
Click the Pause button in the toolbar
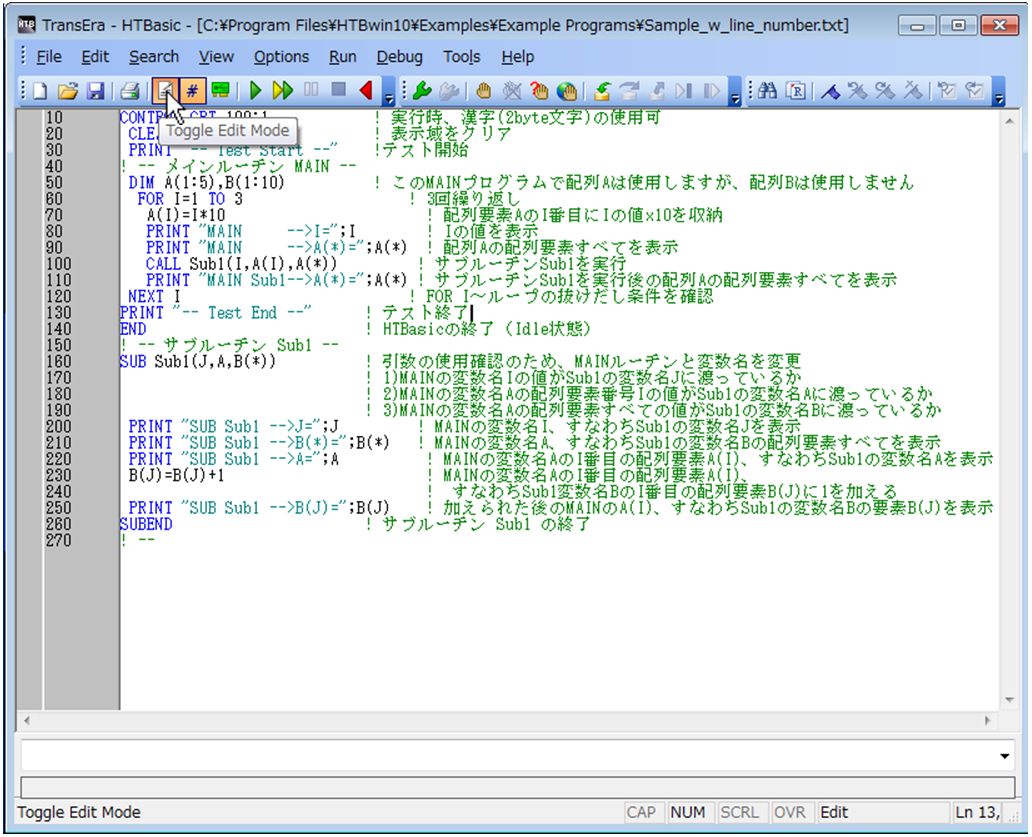click(x=311, y=90)
